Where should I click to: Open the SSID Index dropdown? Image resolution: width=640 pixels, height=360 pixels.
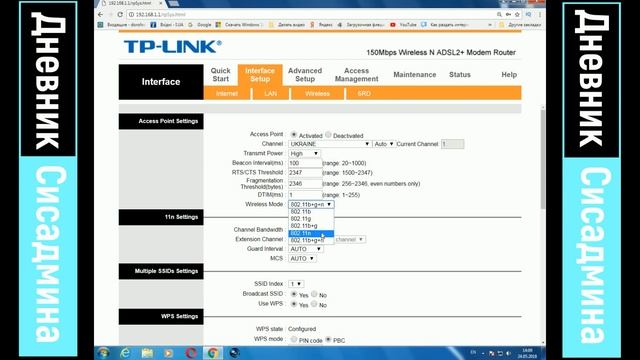click(x=296, y=284)
